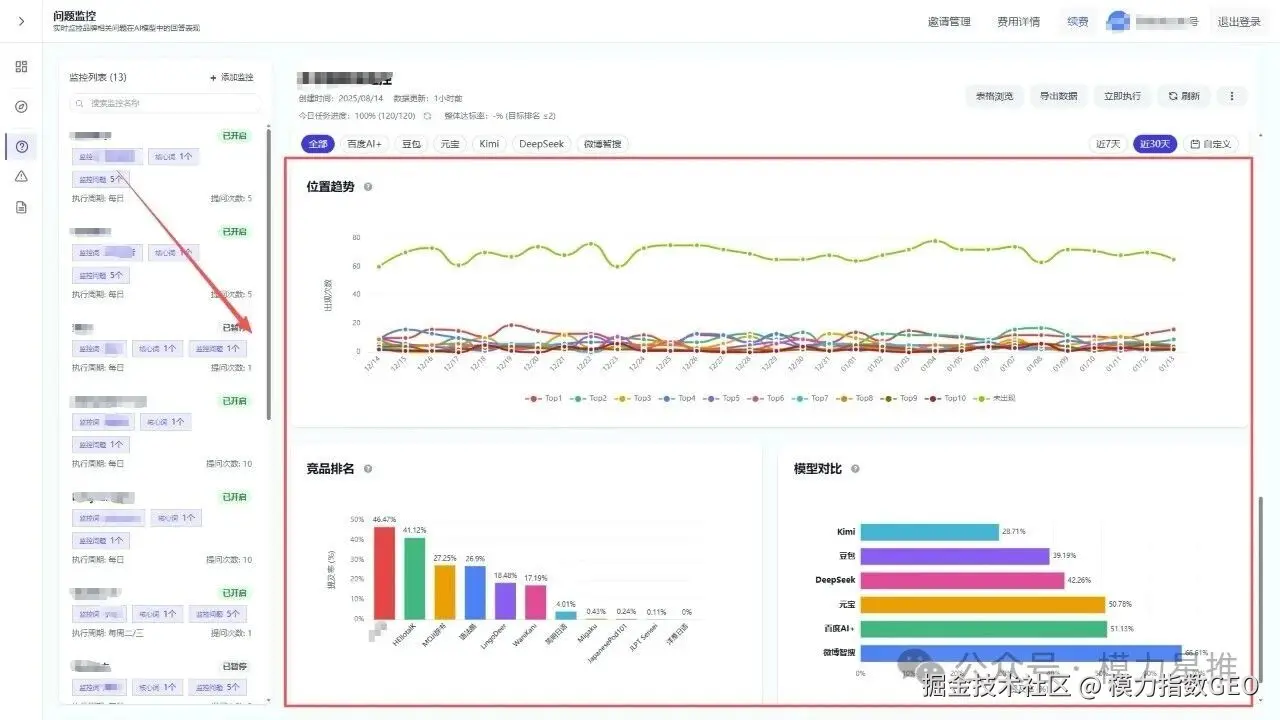
Task: Open the 自定义 custom date range picker
Action: pos(1211,143)
